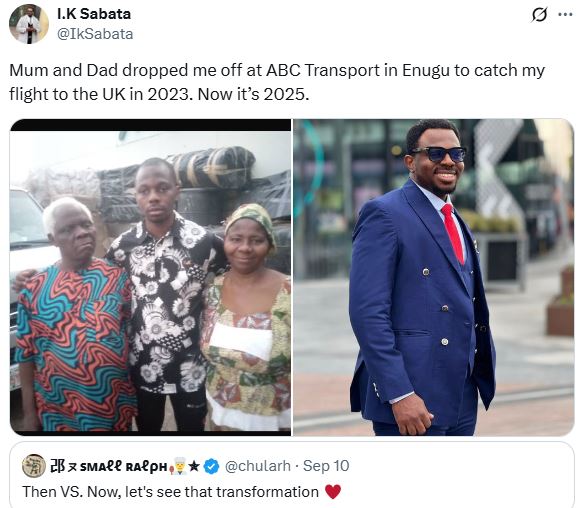Click the woman's headscarf in the photo
The height and width of the screenshot is (508, 581).
pos(252,220)
